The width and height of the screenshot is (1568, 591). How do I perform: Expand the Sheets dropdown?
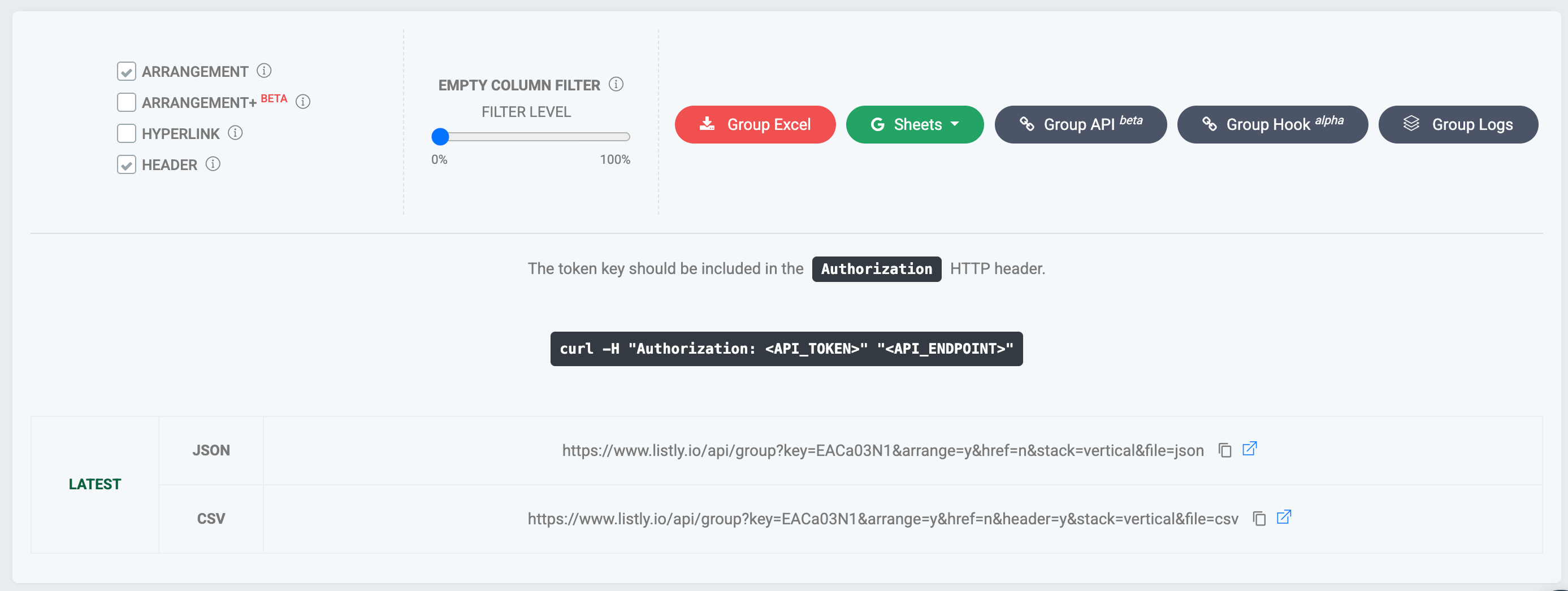tap(914, 125)
